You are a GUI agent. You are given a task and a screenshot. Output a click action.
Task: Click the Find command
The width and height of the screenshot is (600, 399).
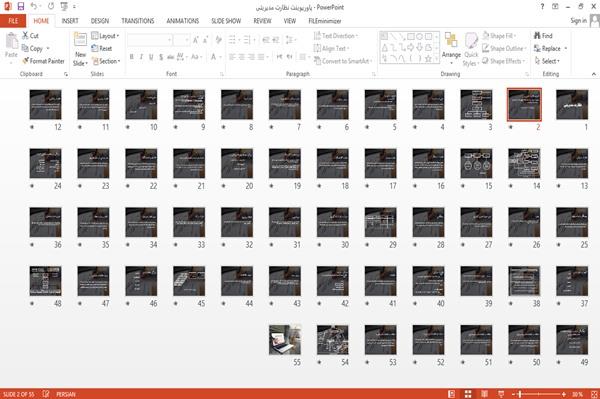(543, 36)
